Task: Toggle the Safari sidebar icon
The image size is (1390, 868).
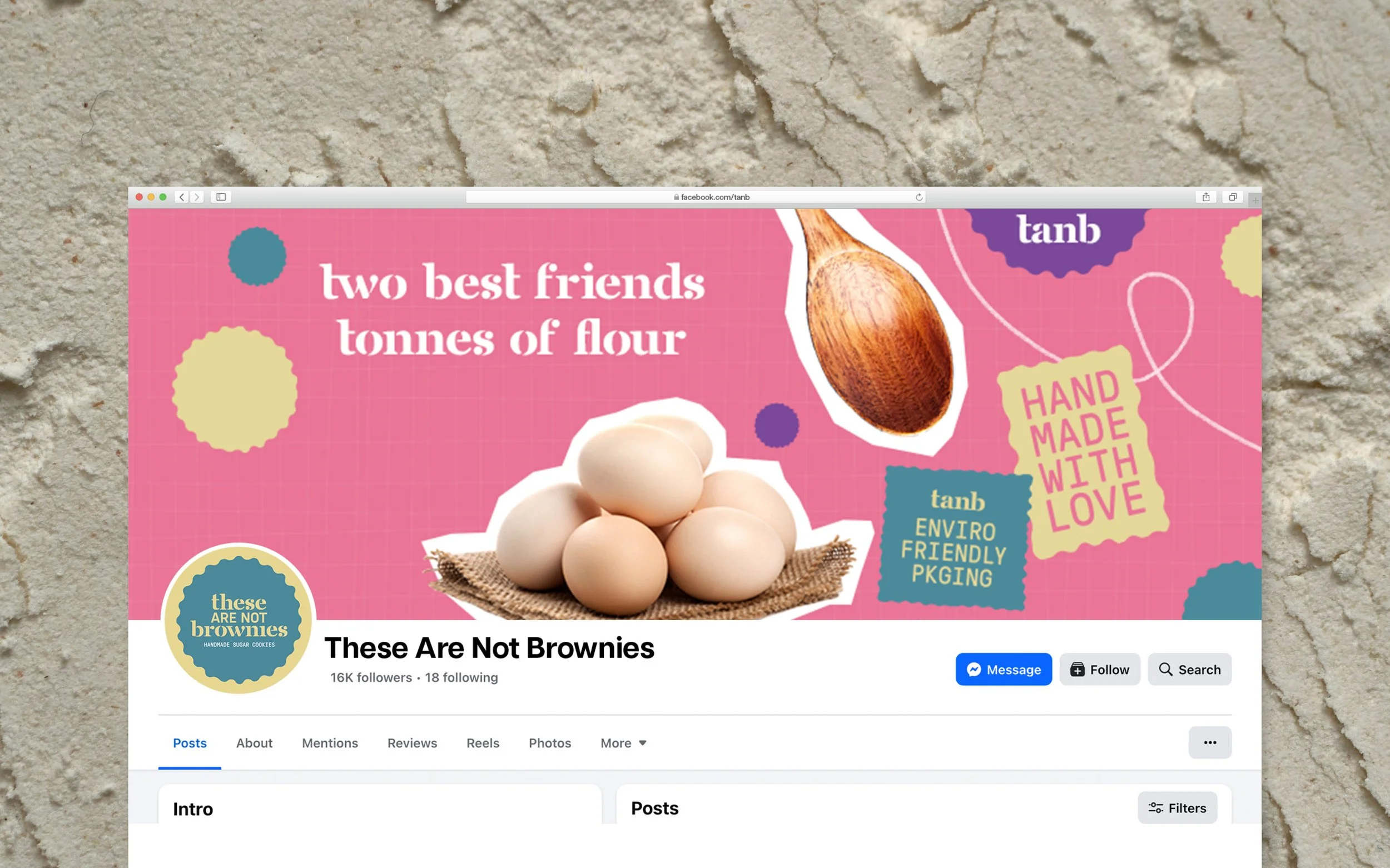Action: click(x=221, y=197)
